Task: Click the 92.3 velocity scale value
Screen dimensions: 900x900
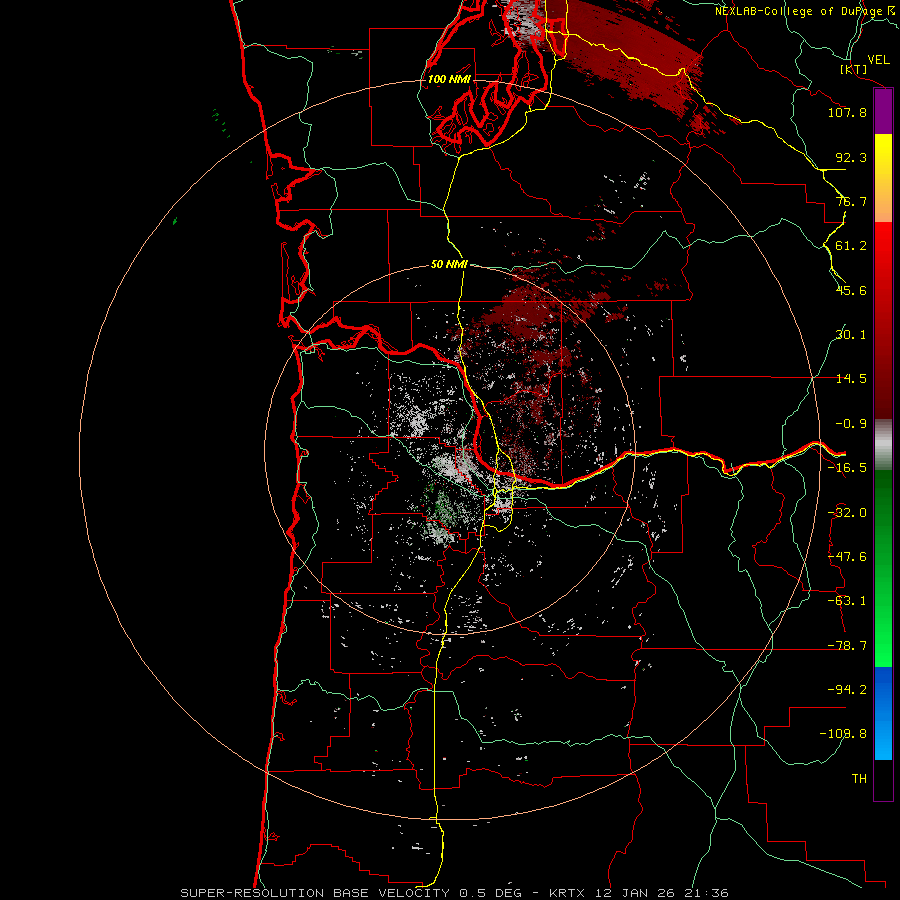Action: point(851,157)
